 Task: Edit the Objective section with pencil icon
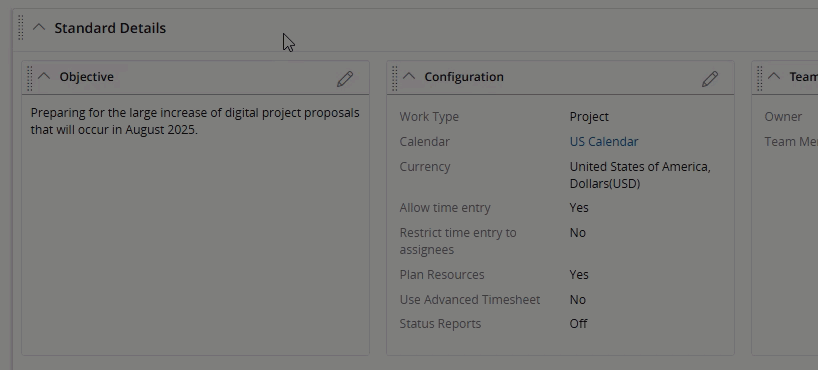coord(345,79)
